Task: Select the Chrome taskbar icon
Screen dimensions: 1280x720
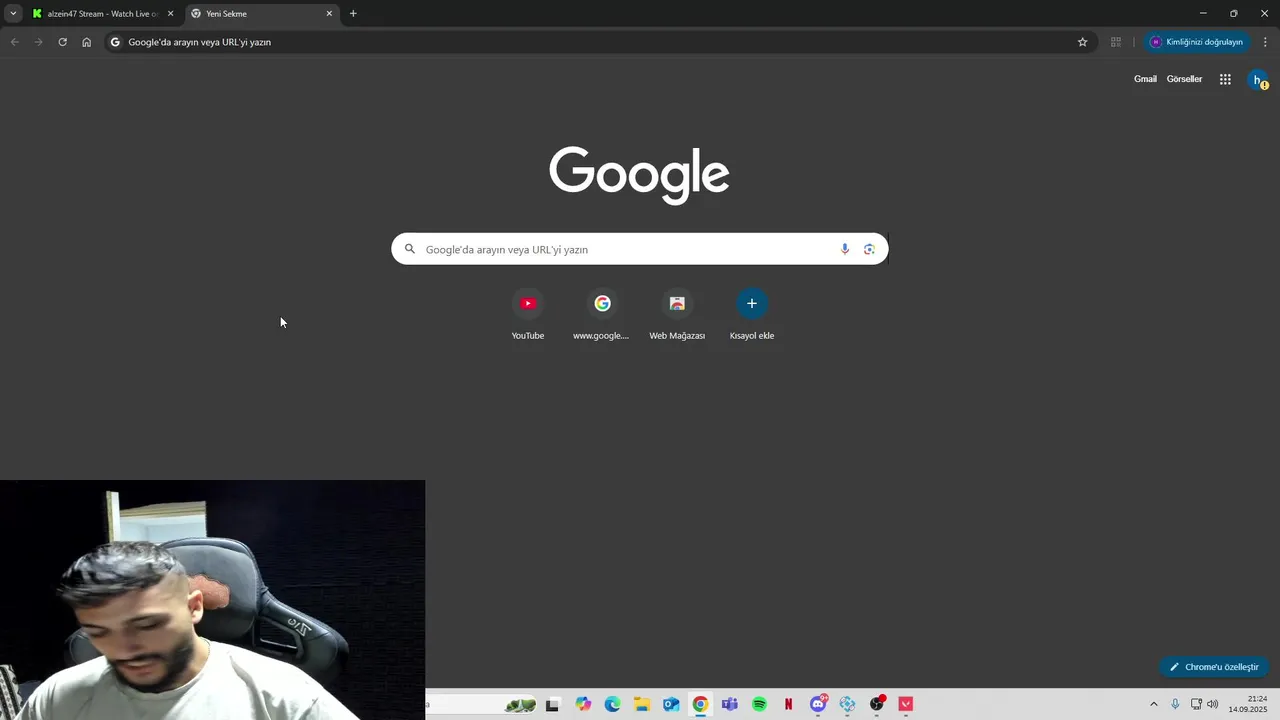Action: click(700, 704)
